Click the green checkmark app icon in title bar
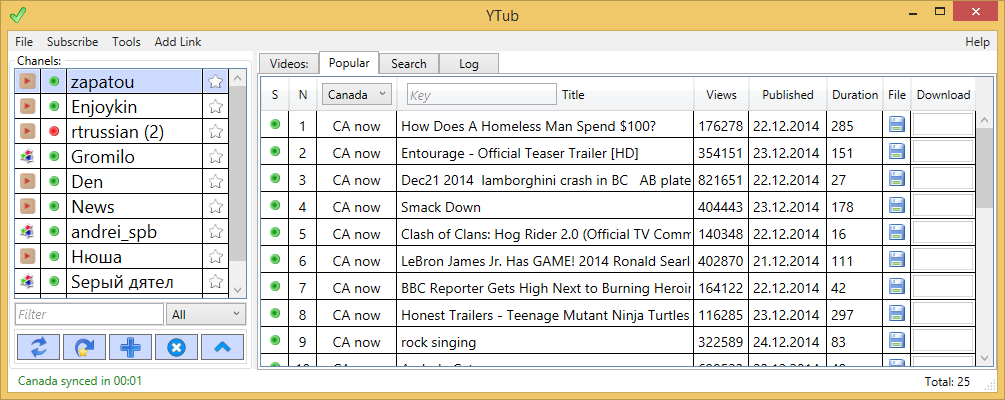 click(18, 15)
